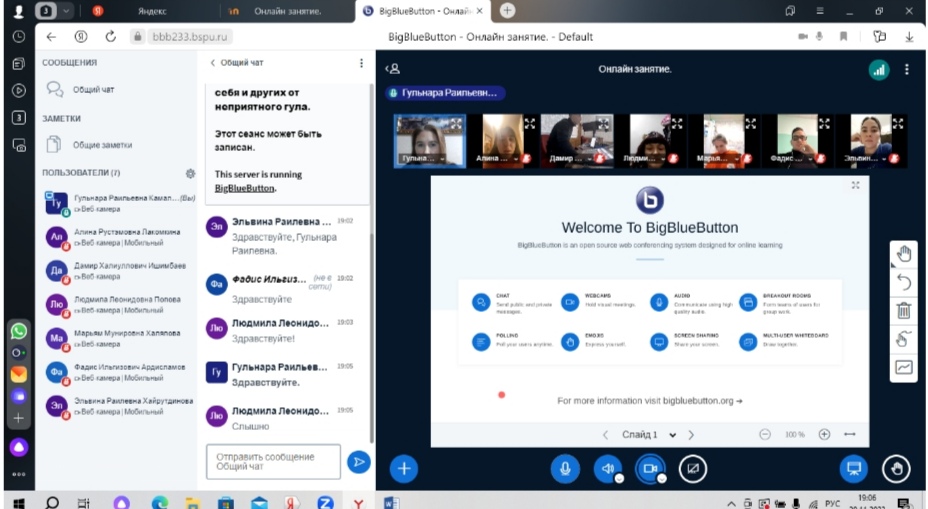Expand the Слайд 1 slide selector dropdown
928x509 pixels.
click(673, 435)
